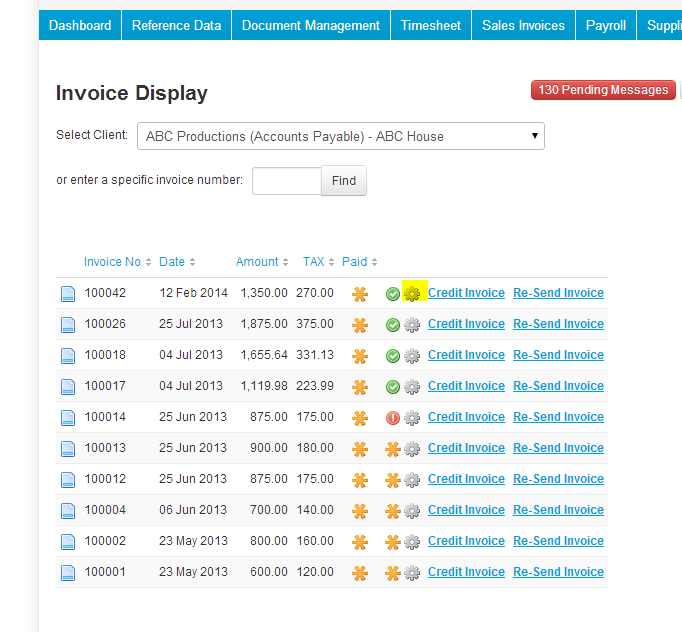This screenshot has height=632, width=682.
Task: Click the gear icon for invoice 100002
Action: (x=412, y=542)
